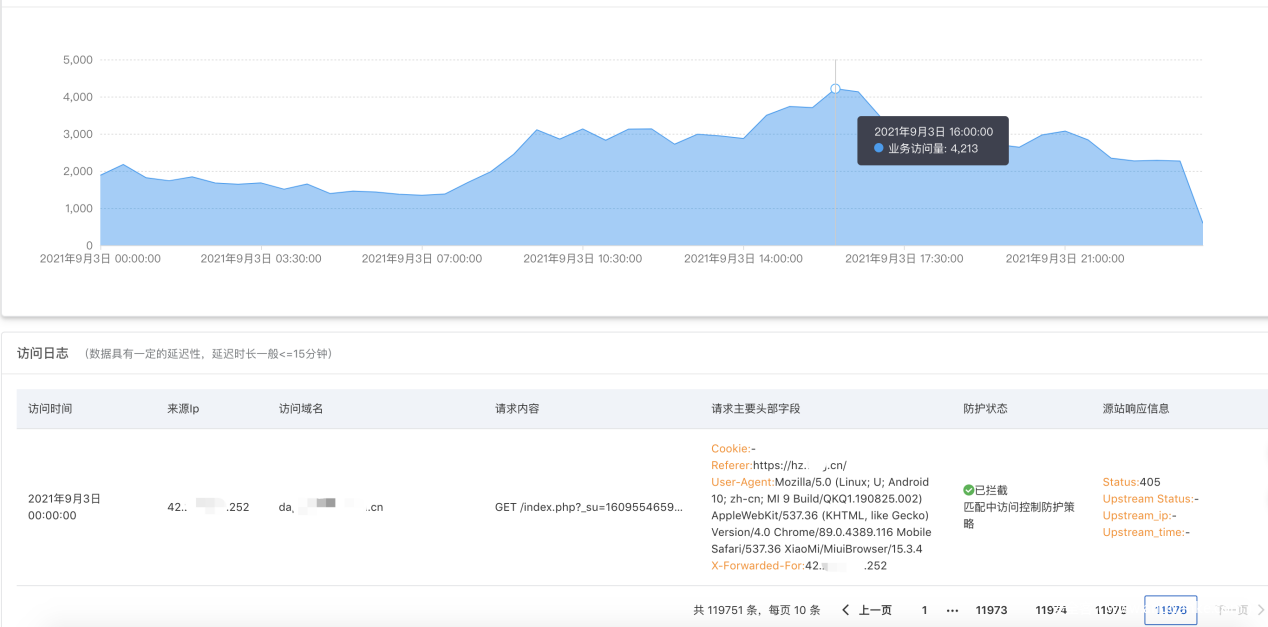Viewport: 1268px width, 627px height.
Task: Select current page 11976 button
Action: point(1170,610)
